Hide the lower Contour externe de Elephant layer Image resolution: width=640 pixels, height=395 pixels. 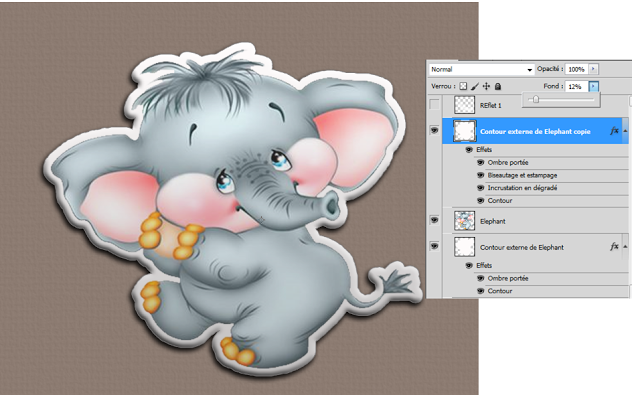point(434,246)
